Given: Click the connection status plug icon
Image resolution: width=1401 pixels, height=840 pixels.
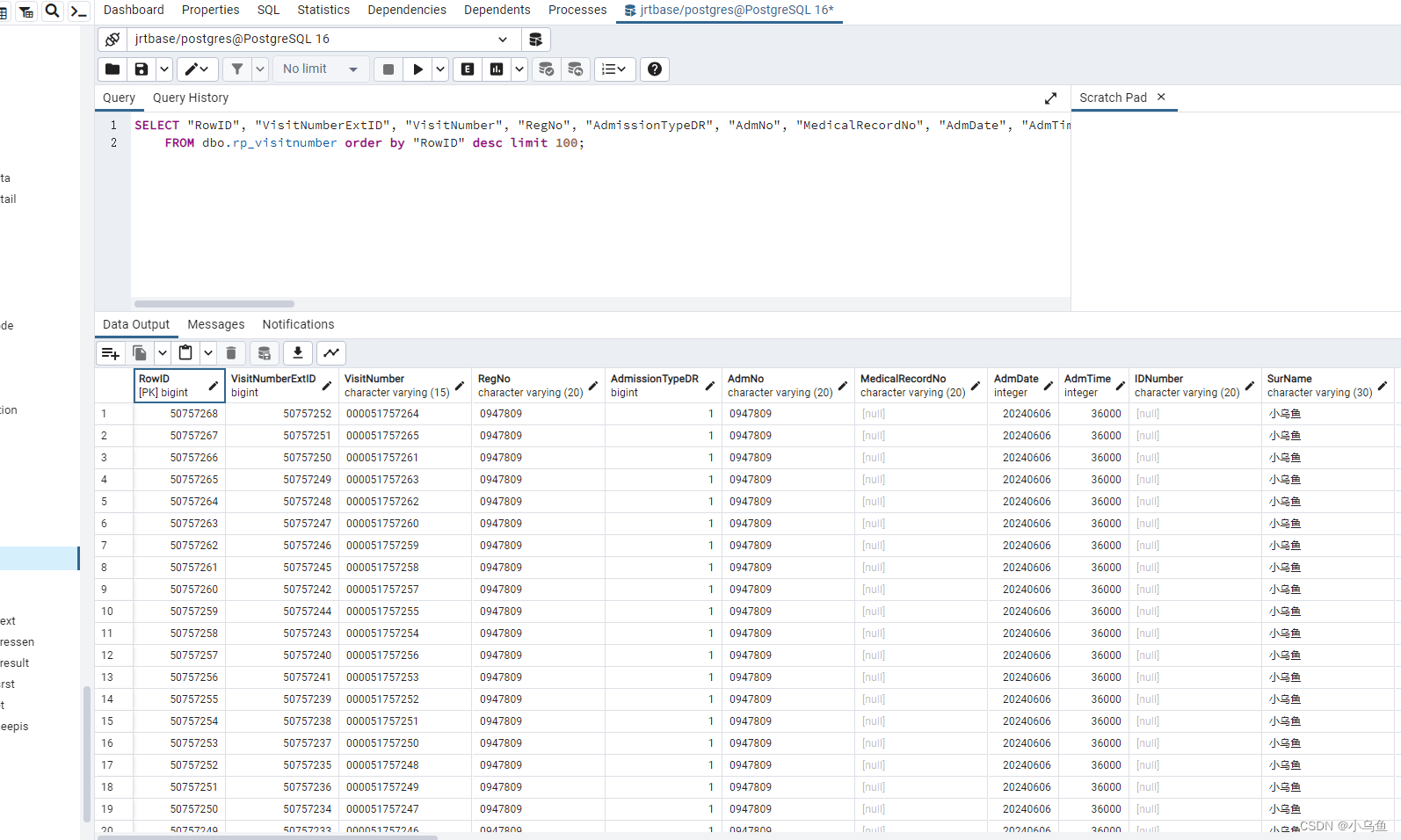Looking at the screenshot, I should [113, 40].
